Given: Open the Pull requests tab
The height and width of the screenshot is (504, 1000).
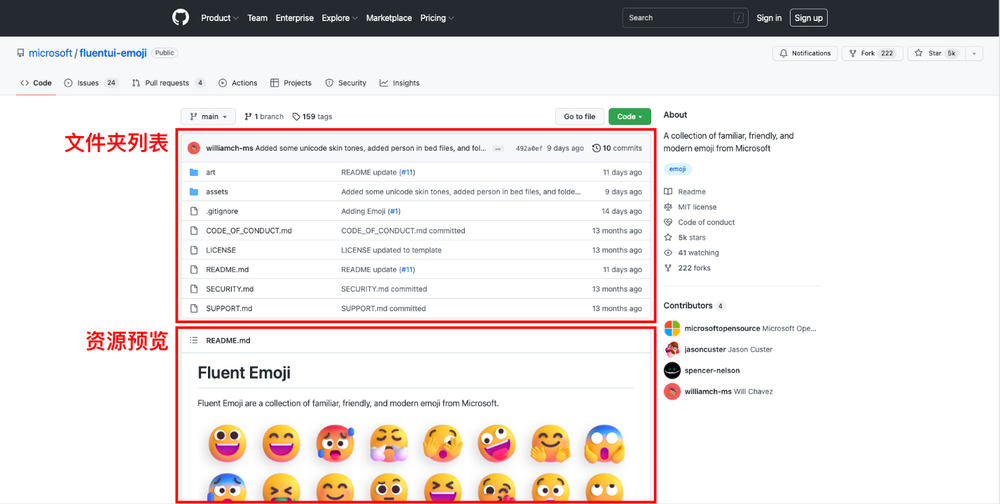Looking at the screenshot, I should coord(168,83).
